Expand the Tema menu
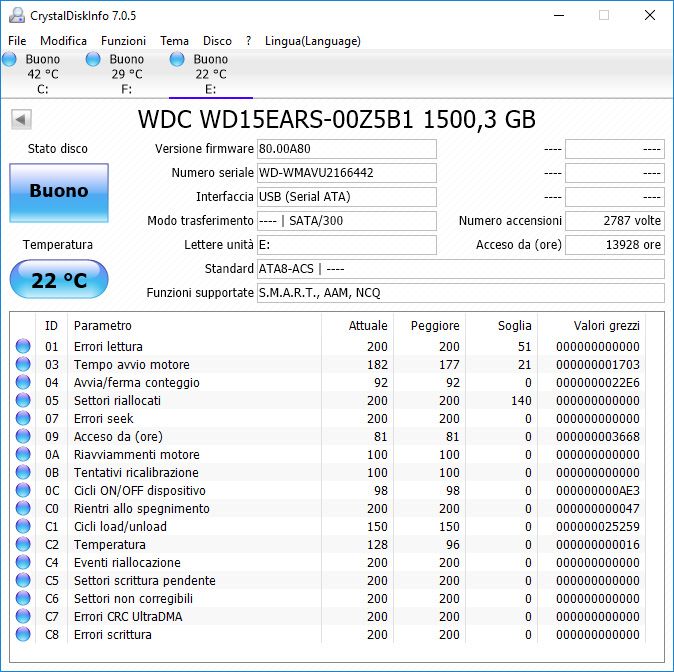 (174, 41)
